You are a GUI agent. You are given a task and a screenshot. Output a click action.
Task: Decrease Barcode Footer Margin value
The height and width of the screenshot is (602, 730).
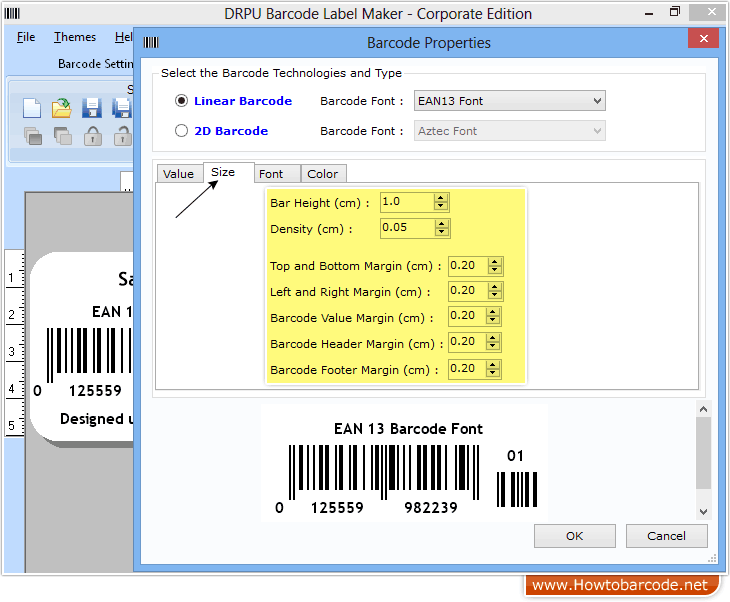(x=493, y=374)
